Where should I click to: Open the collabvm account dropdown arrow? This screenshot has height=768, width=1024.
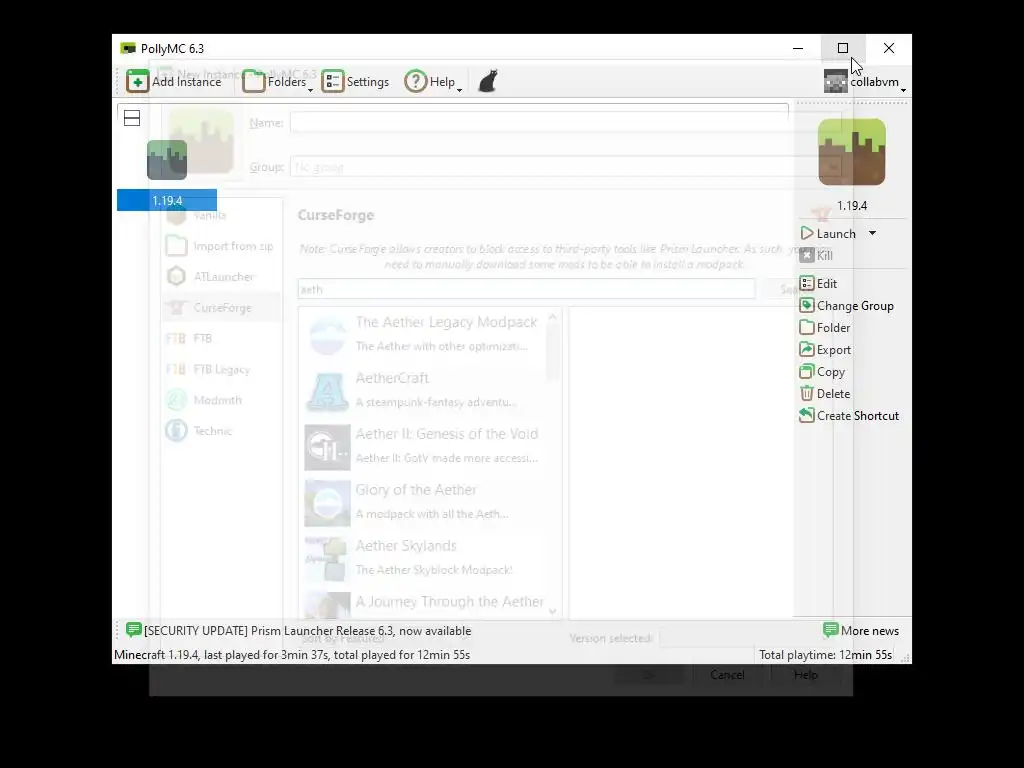point(903,89)
